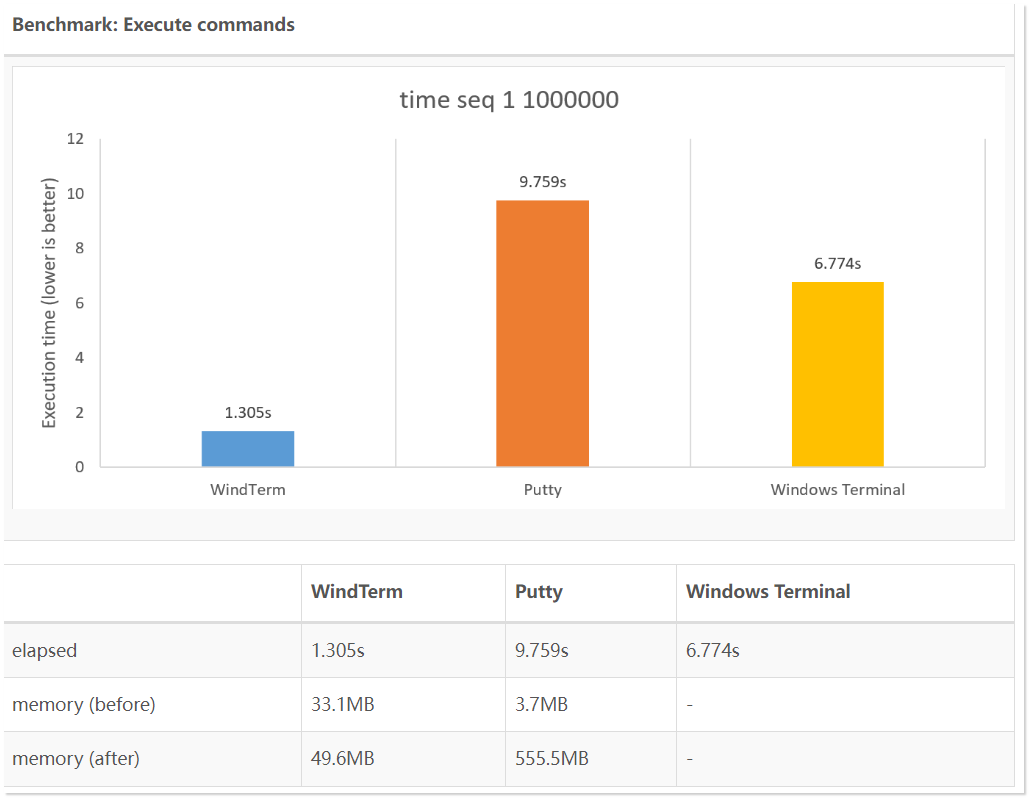Click the '1.305s' label above WindTerm bar
This screenshot has width=1029, height=798.
click(247, 411)
